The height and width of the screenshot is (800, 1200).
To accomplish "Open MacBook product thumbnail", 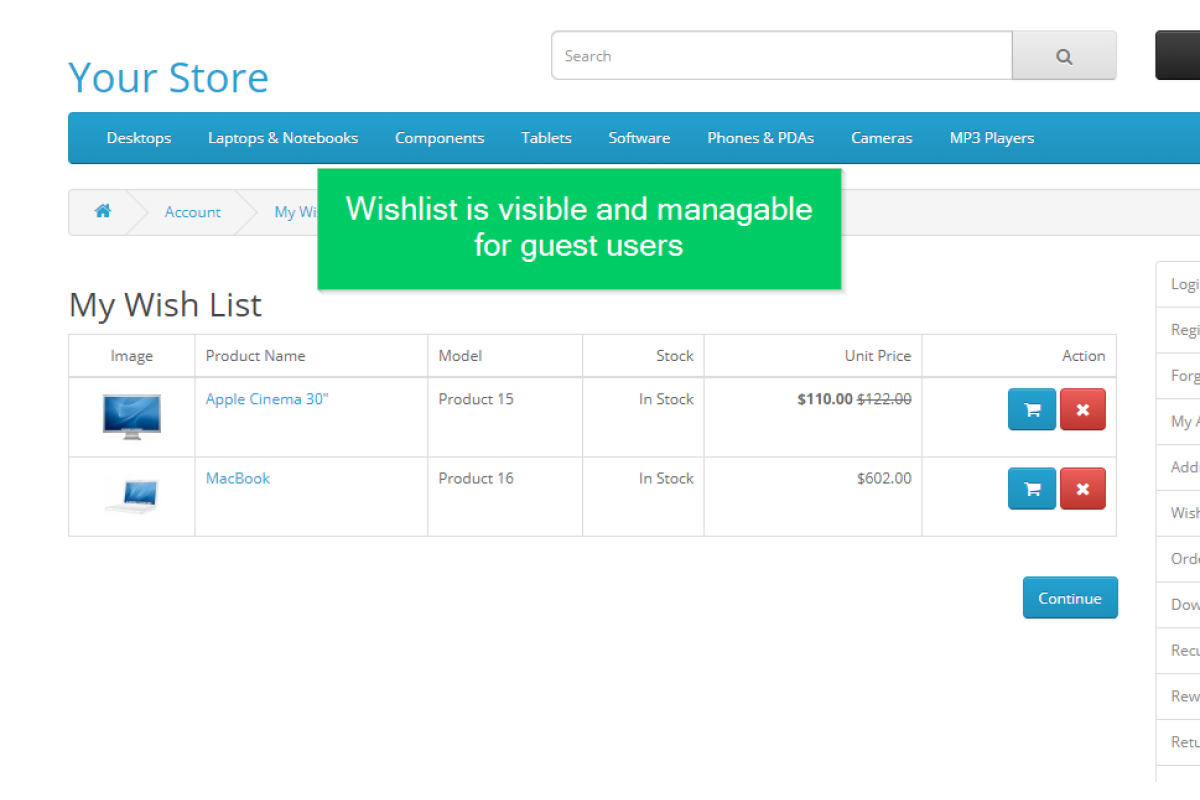I will point(132,495).
